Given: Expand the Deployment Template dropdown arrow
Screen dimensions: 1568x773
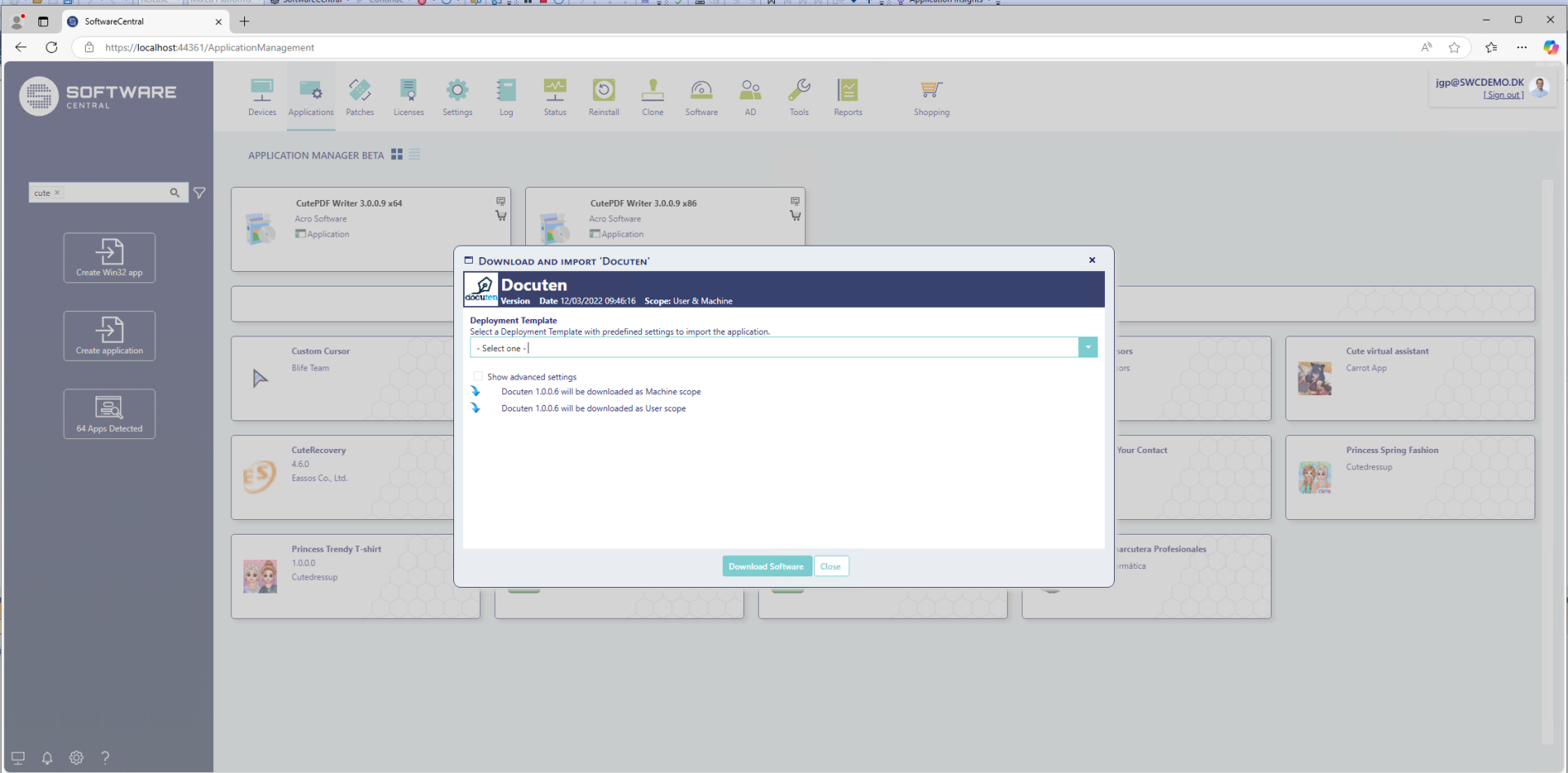Looking at the screenshot, I should (x=1088, y=348).
